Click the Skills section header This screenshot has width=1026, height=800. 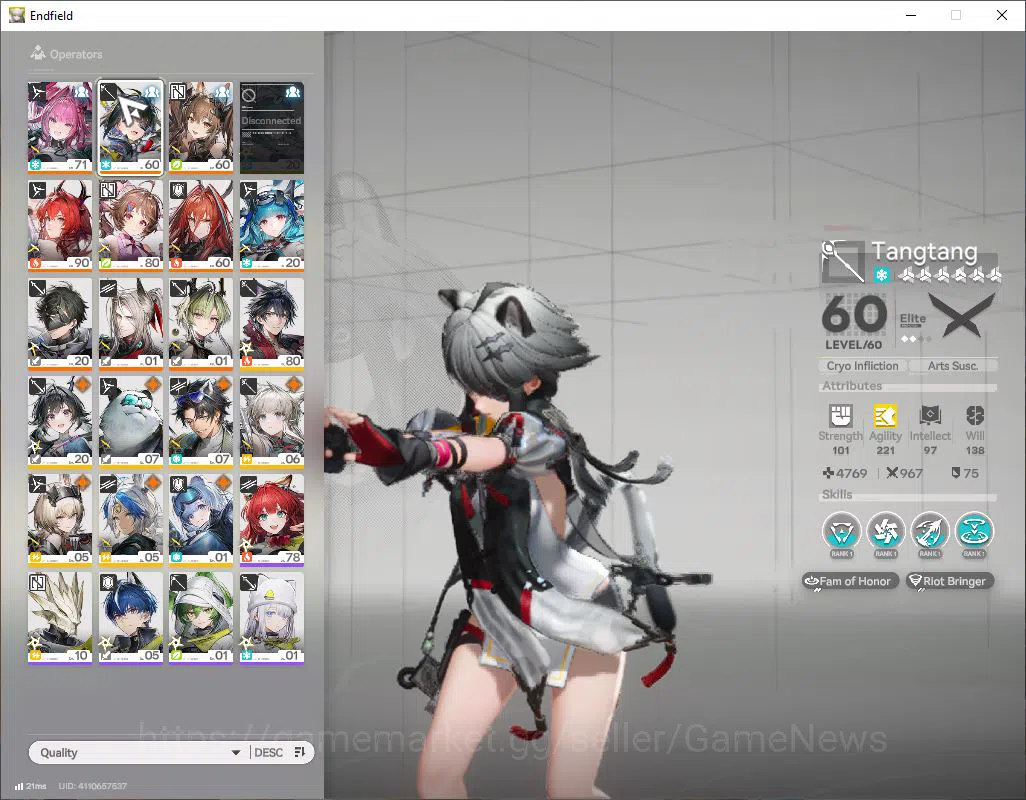coord(837,495)
